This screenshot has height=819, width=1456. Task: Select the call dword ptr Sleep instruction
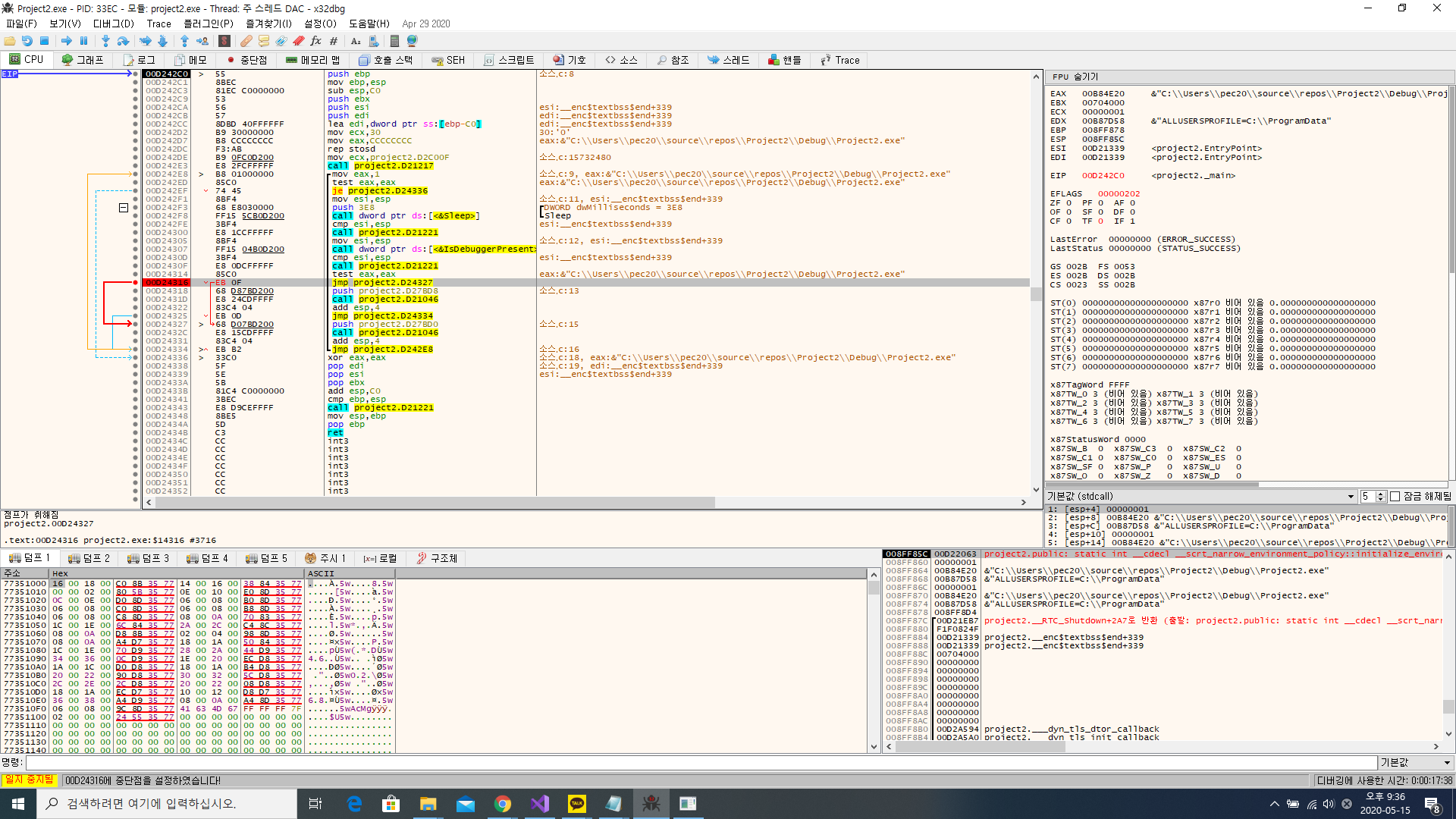pos(406,216)
